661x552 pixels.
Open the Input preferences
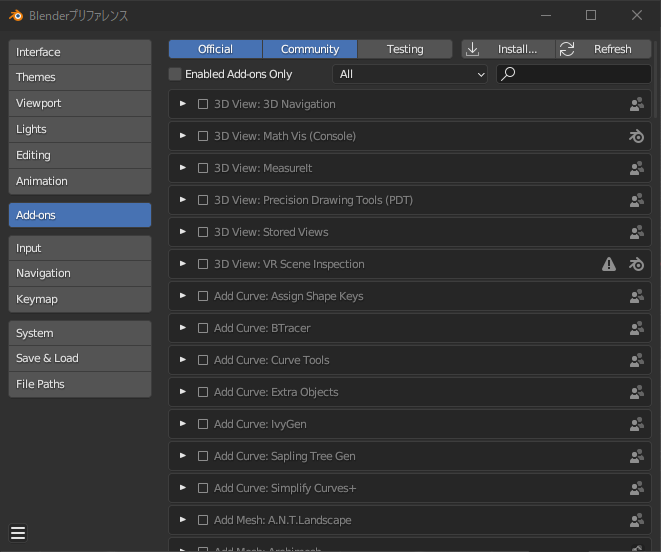tap(80, 248)
